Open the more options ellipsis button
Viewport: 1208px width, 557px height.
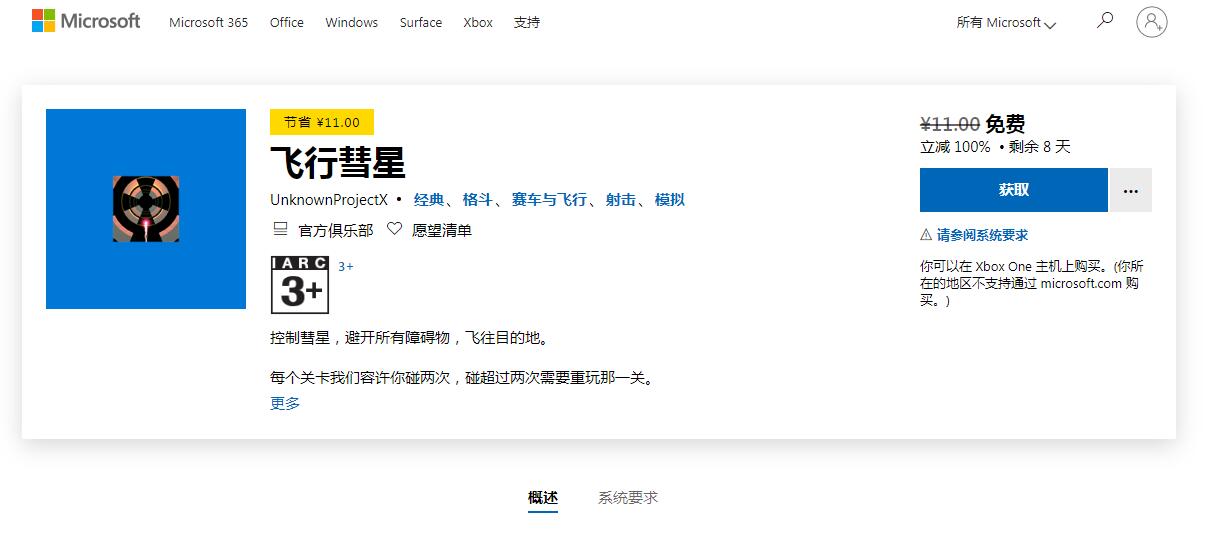(1131, 190)
